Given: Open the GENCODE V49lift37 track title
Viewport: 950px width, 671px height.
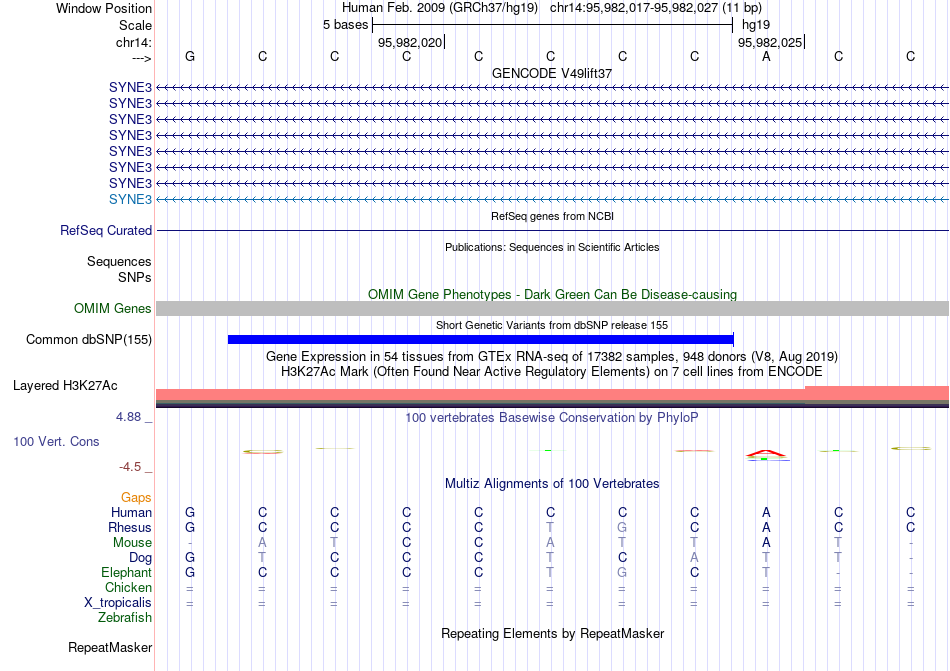Looking at the screenshot, I should coord(552,73).
